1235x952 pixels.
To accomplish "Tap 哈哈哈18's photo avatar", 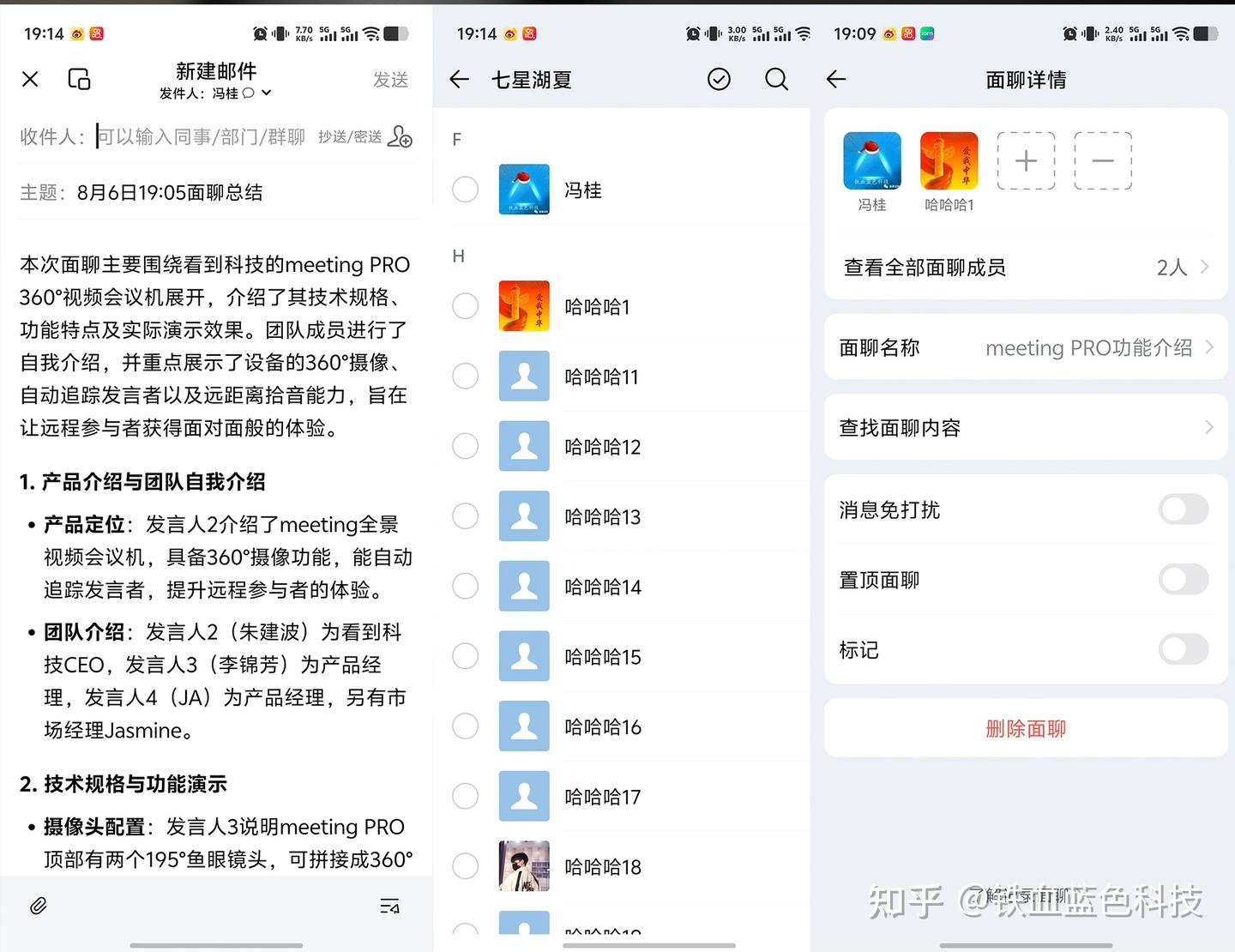I will click(524, 866).
